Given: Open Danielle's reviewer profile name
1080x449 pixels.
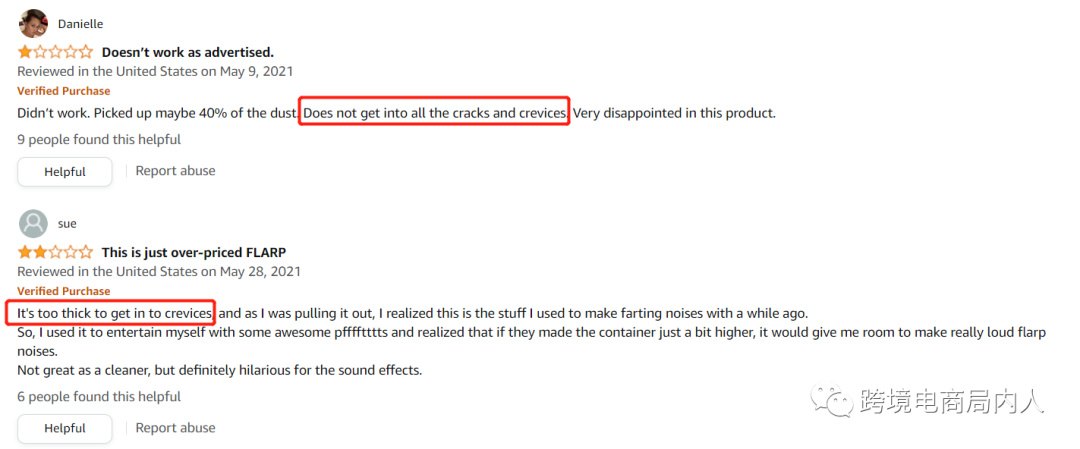Looking at the screenshot, I should point(80,24).
